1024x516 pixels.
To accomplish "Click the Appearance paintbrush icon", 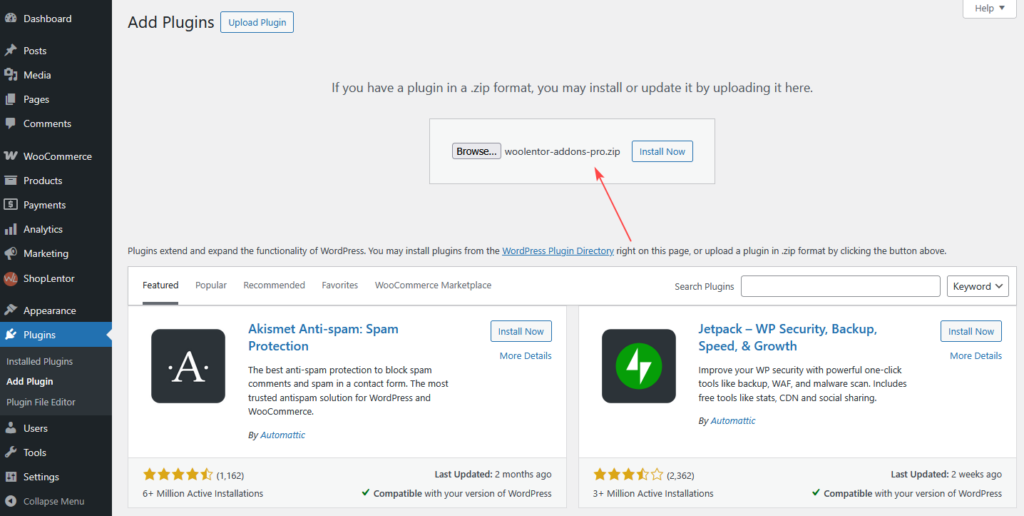I will pyautogui.click(x=11, y=310).
